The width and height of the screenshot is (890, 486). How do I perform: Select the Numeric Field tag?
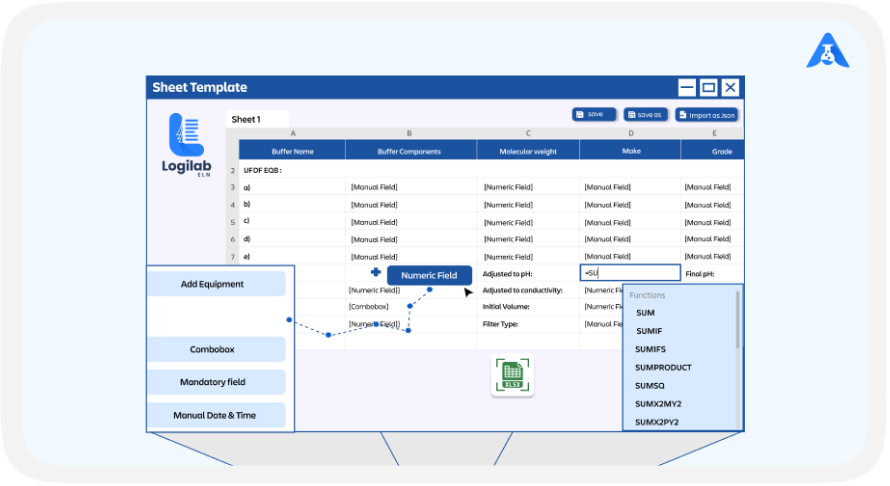click(x=429, y=275)
